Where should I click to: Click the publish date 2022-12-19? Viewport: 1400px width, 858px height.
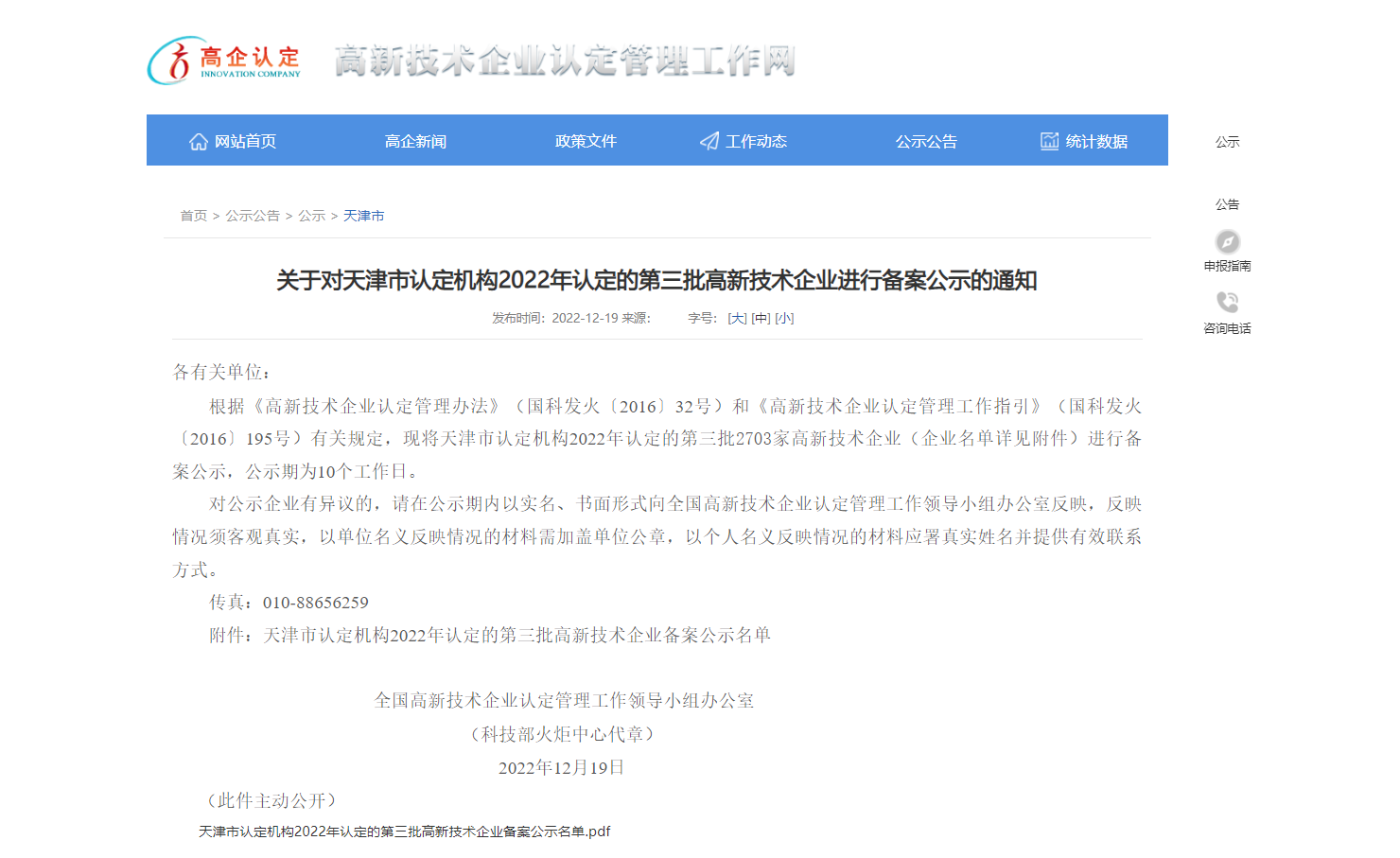[x=585, y=319]
